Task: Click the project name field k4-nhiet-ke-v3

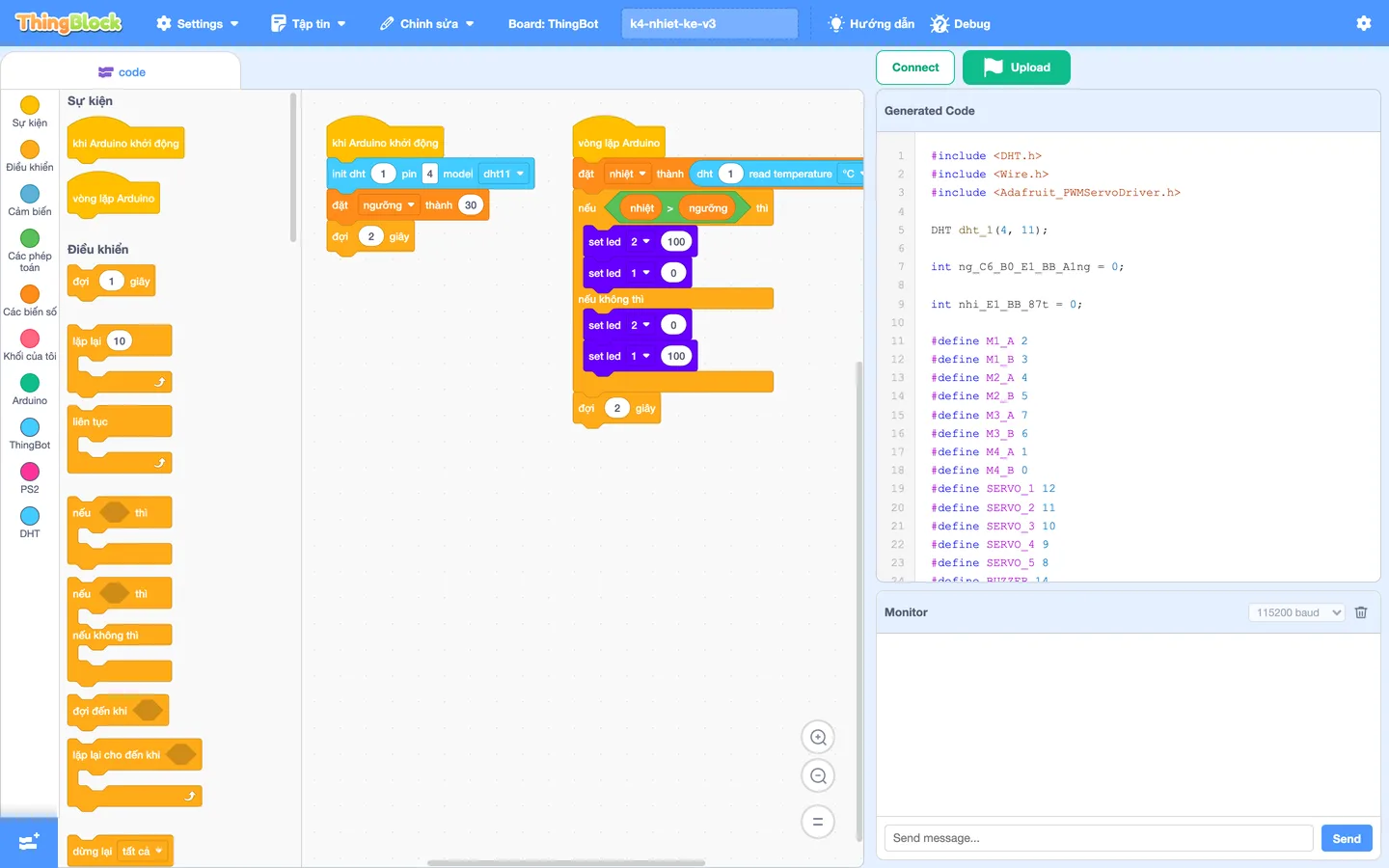Action: [710, 23]
